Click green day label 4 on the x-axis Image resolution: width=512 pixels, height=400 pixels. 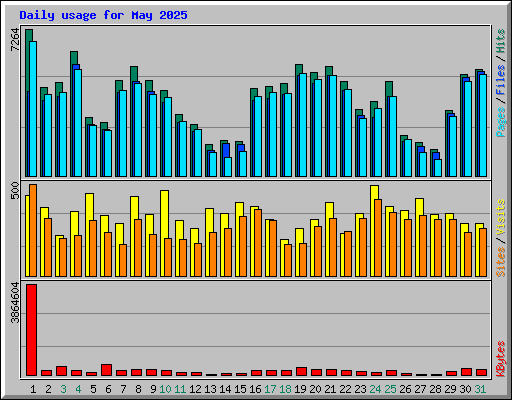(78, 389)
